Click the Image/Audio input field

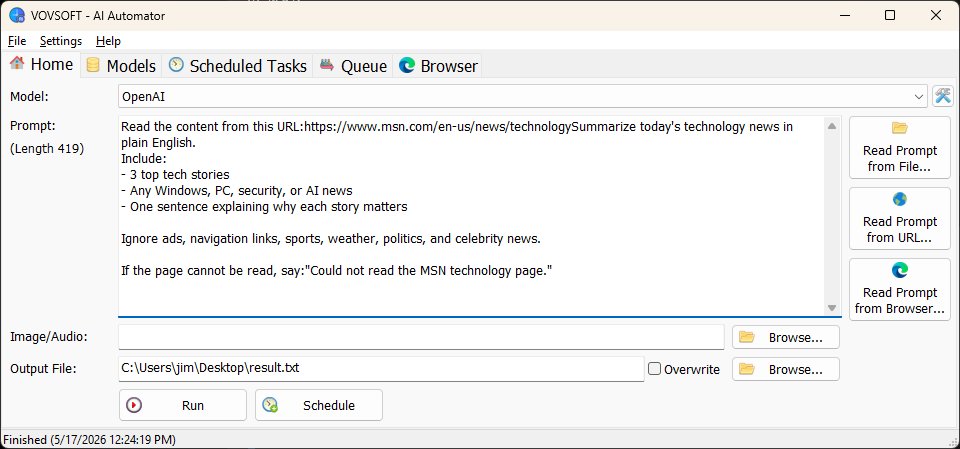pos(421,337)
